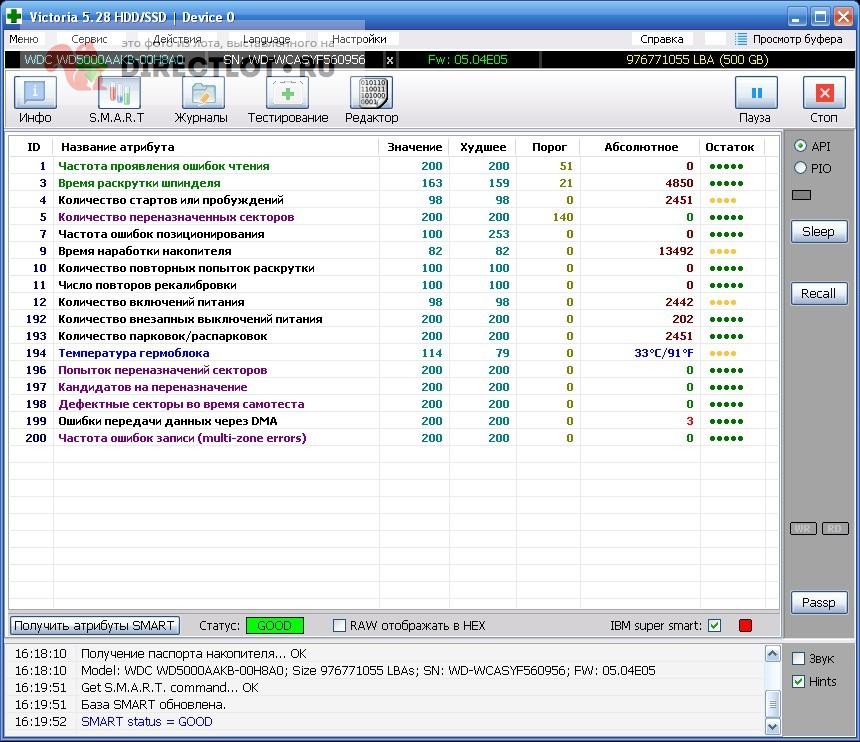Open the Настройки menu
860x742 pixels.
tap(359, 39)
